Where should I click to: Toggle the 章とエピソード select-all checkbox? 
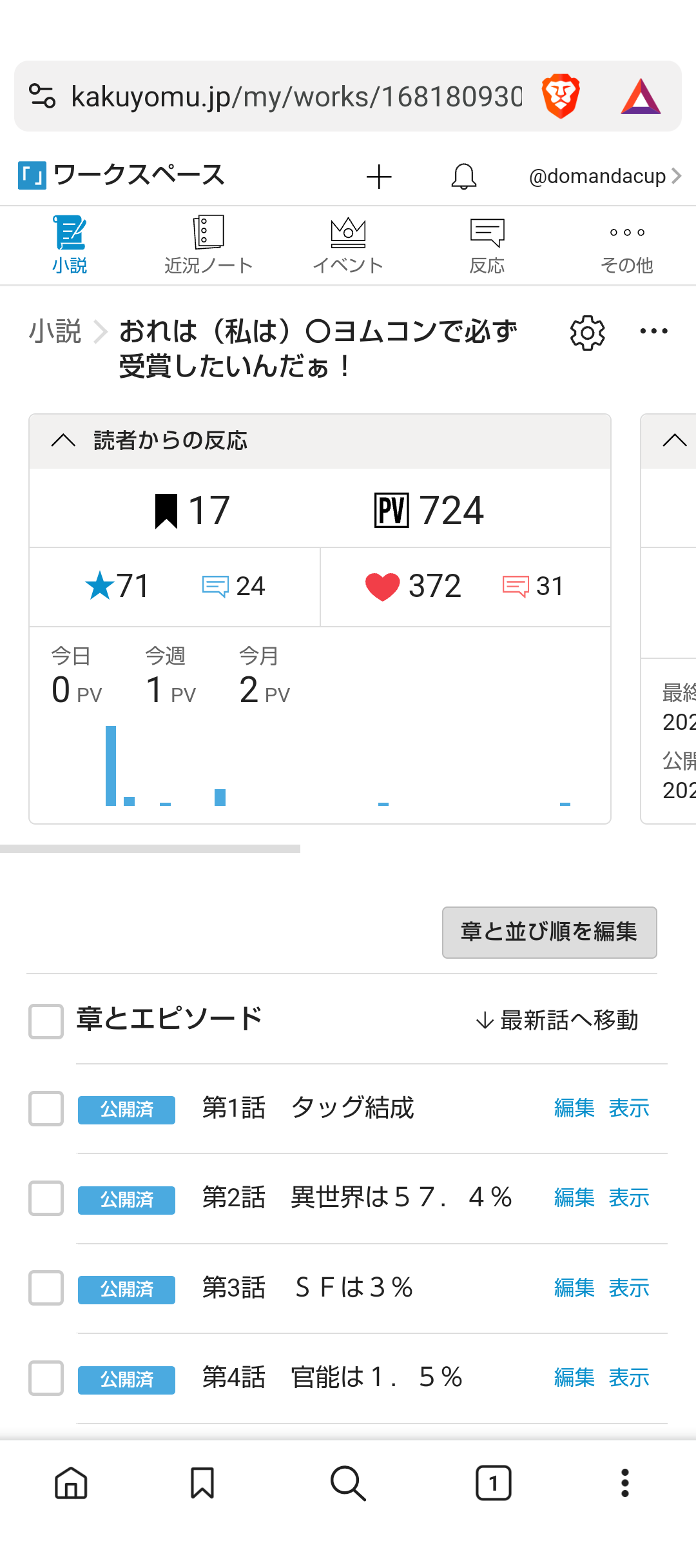[46, 1021]
